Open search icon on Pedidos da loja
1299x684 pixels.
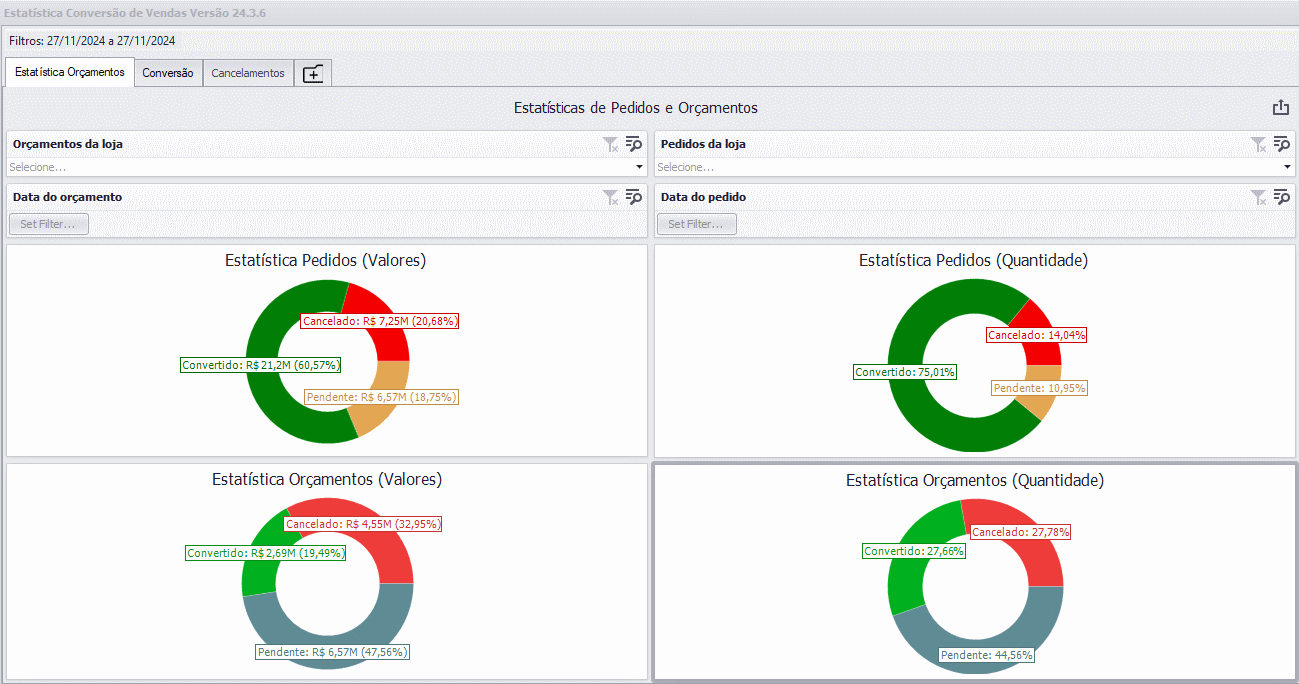point(1281,144)
